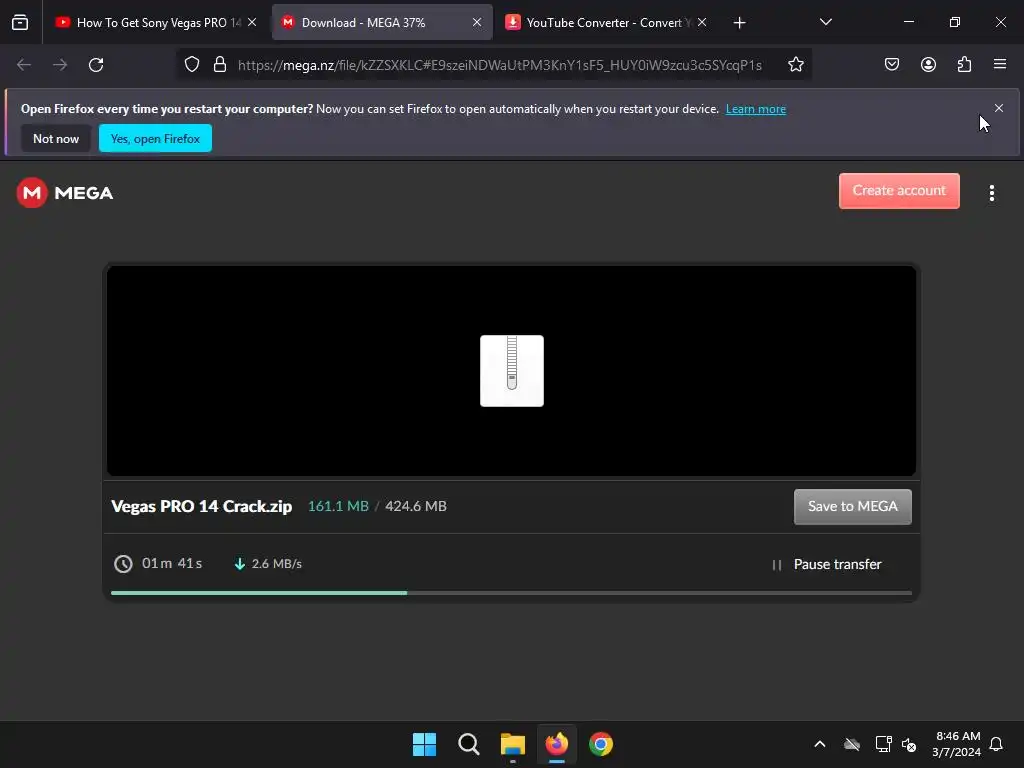Viewport: 1024px width, 768px height.
Task: Click the Create account button
Action: pyautogui.click(x=899, y=191)
